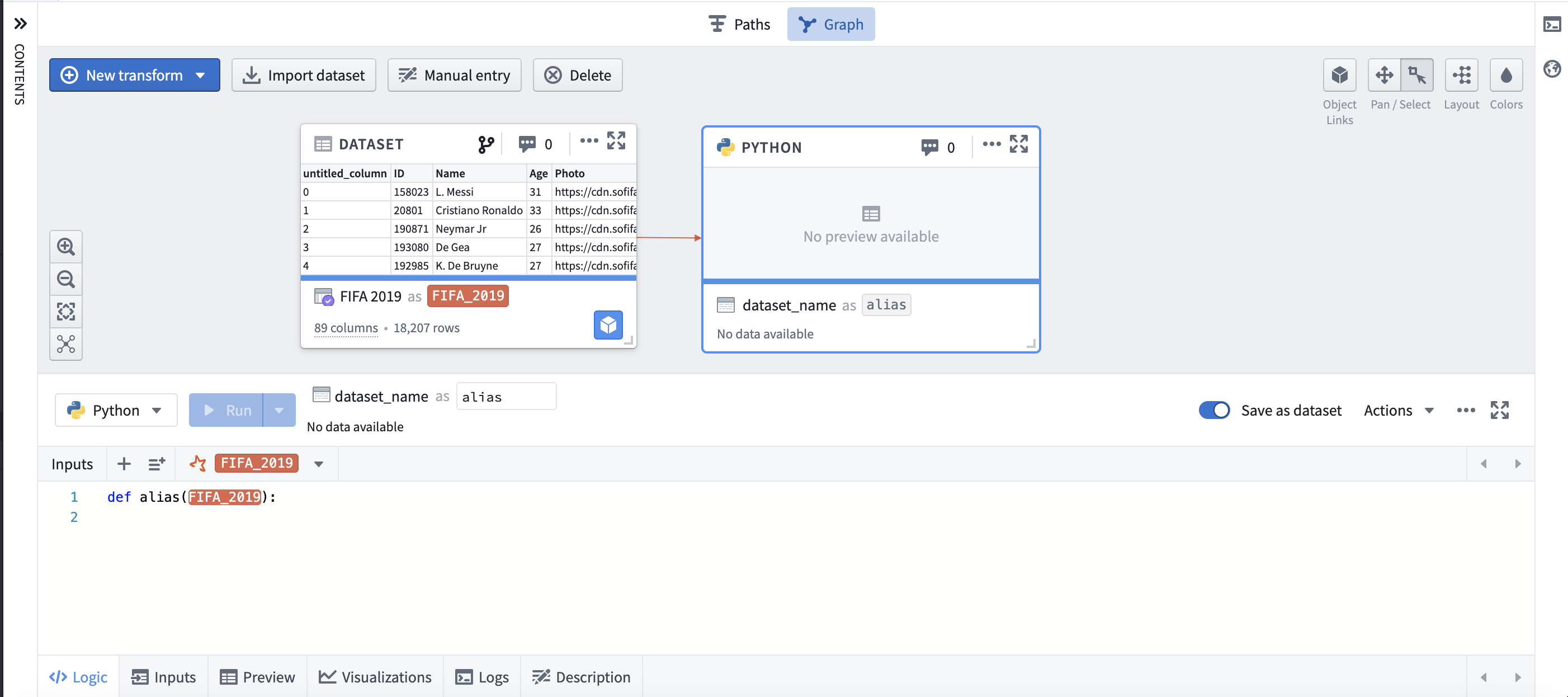This screenshot has height=697, width=1568.
Task: Open the Description tab
Action: 582,677
